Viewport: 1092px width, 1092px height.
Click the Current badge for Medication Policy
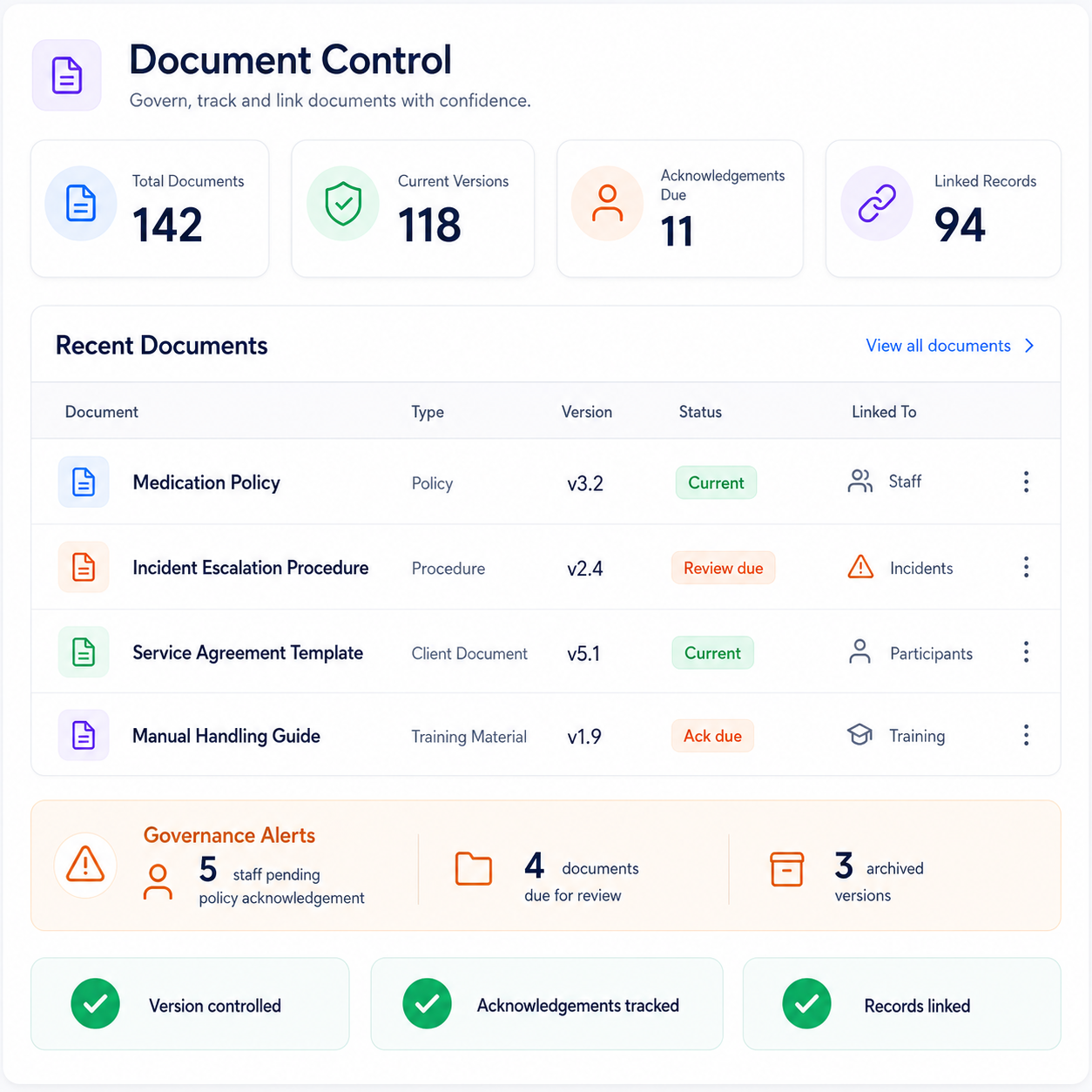[x=716, y=482]
